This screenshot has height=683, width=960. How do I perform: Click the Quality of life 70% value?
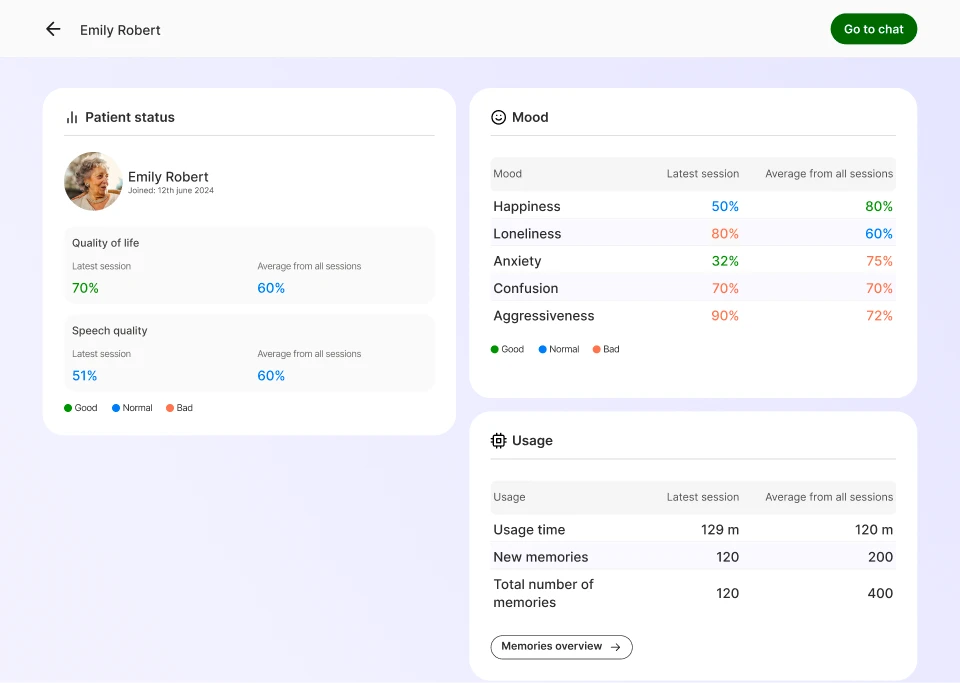85,288
